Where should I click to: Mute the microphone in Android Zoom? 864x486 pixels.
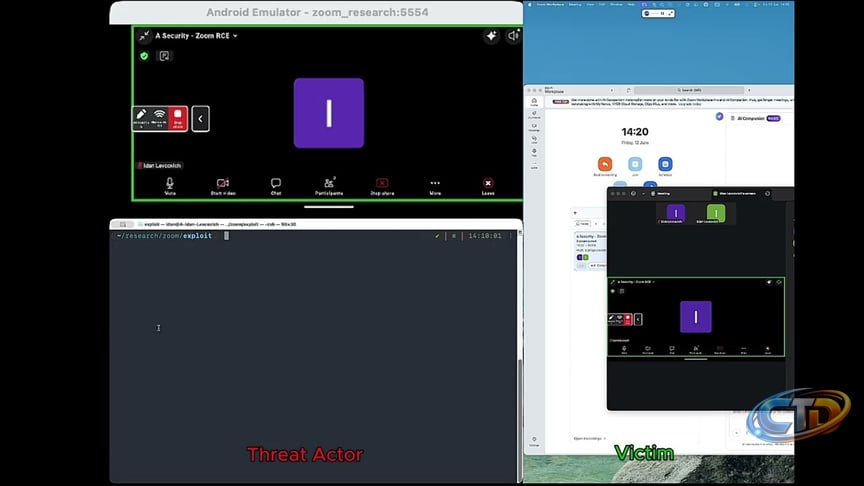point(170,186)
